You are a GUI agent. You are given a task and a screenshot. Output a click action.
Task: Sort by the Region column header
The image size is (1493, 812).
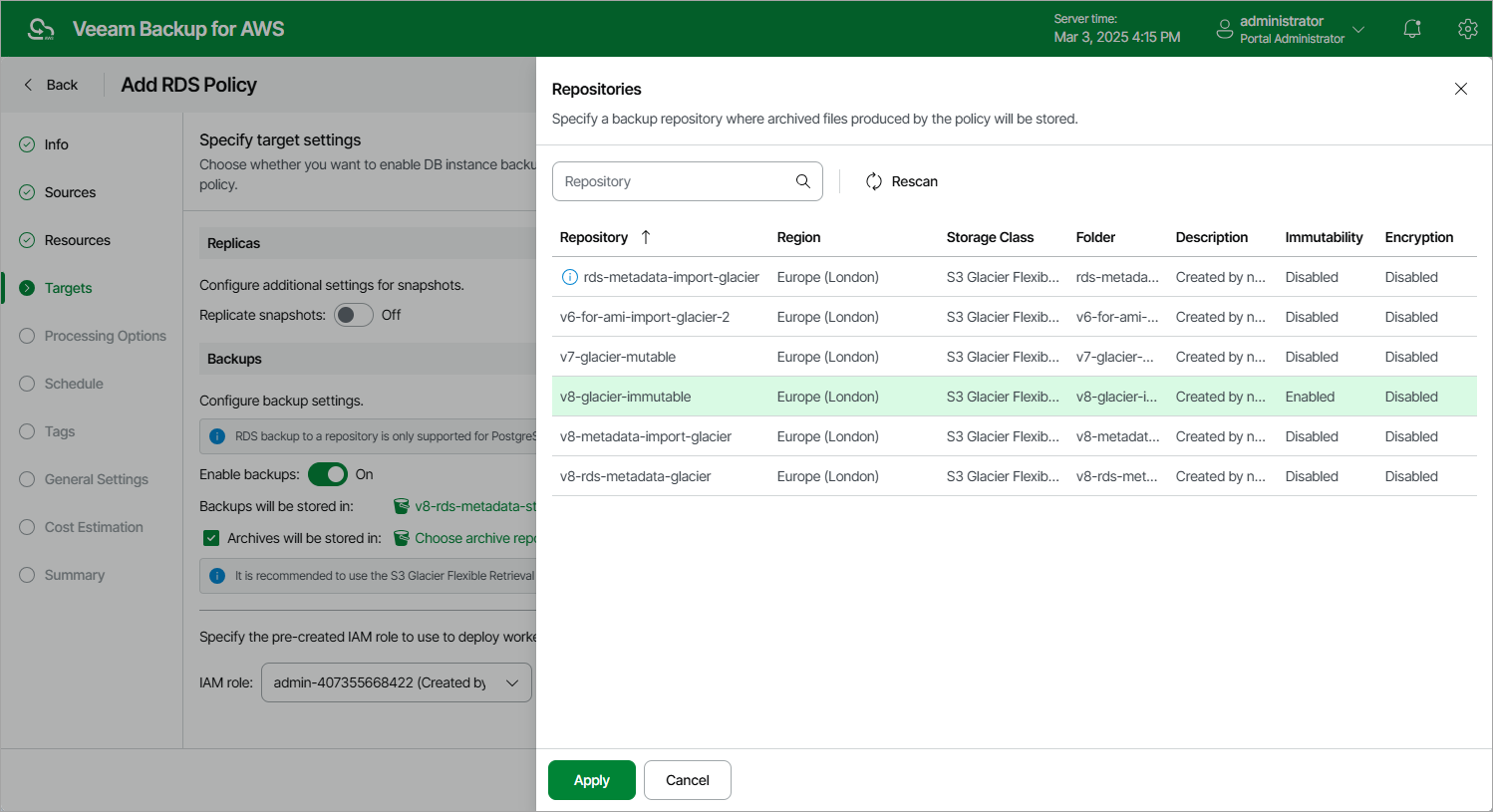click(x=798, y=237)
